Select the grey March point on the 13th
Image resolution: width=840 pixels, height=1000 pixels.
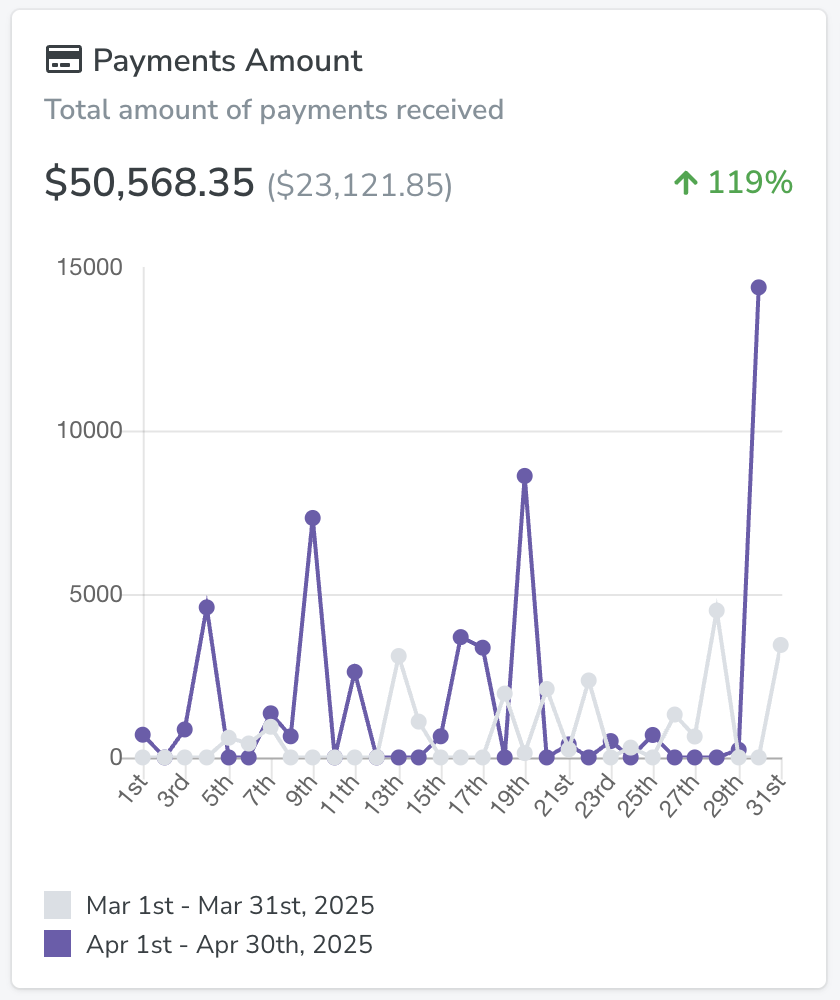tap(398, 656)
